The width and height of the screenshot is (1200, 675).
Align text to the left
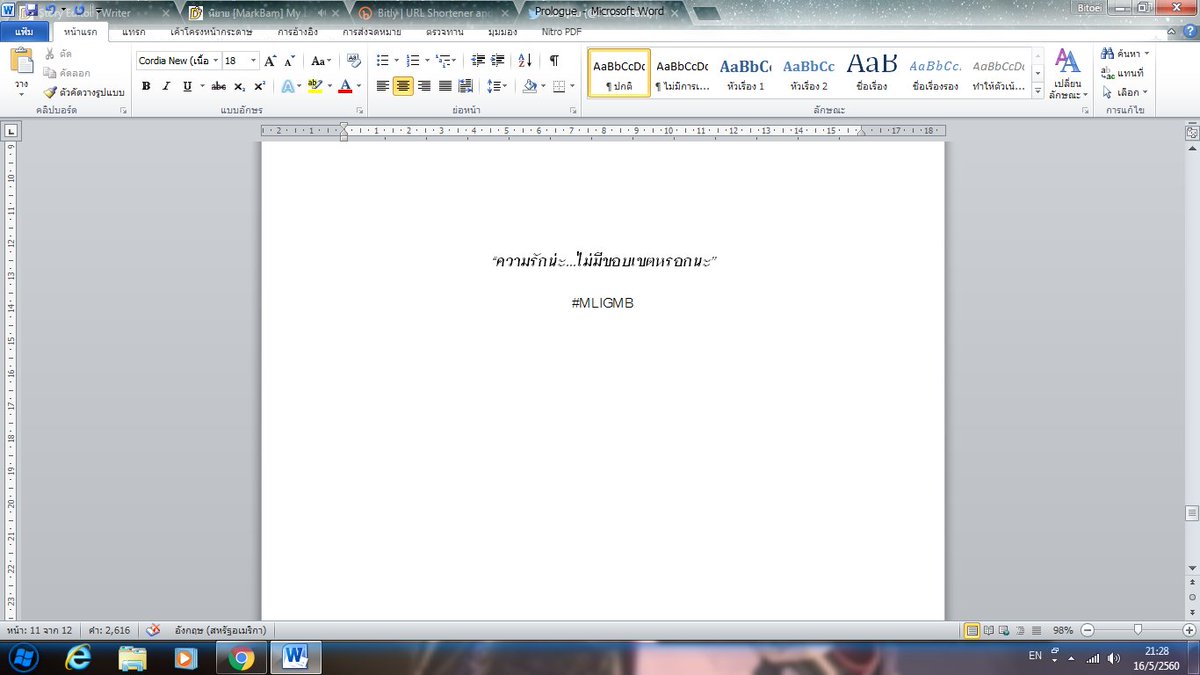(x=383, y=87)
